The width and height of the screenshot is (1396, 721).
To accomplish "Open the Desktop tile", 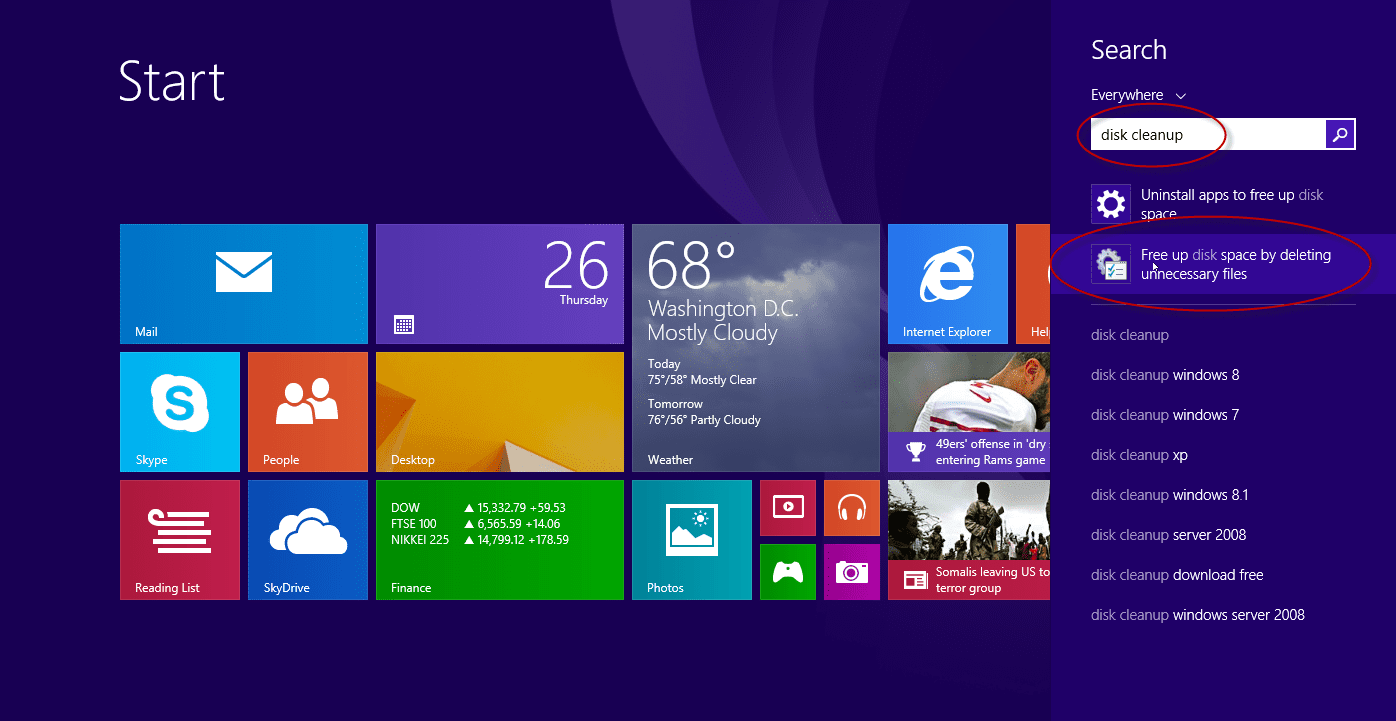I will point(500,412).
